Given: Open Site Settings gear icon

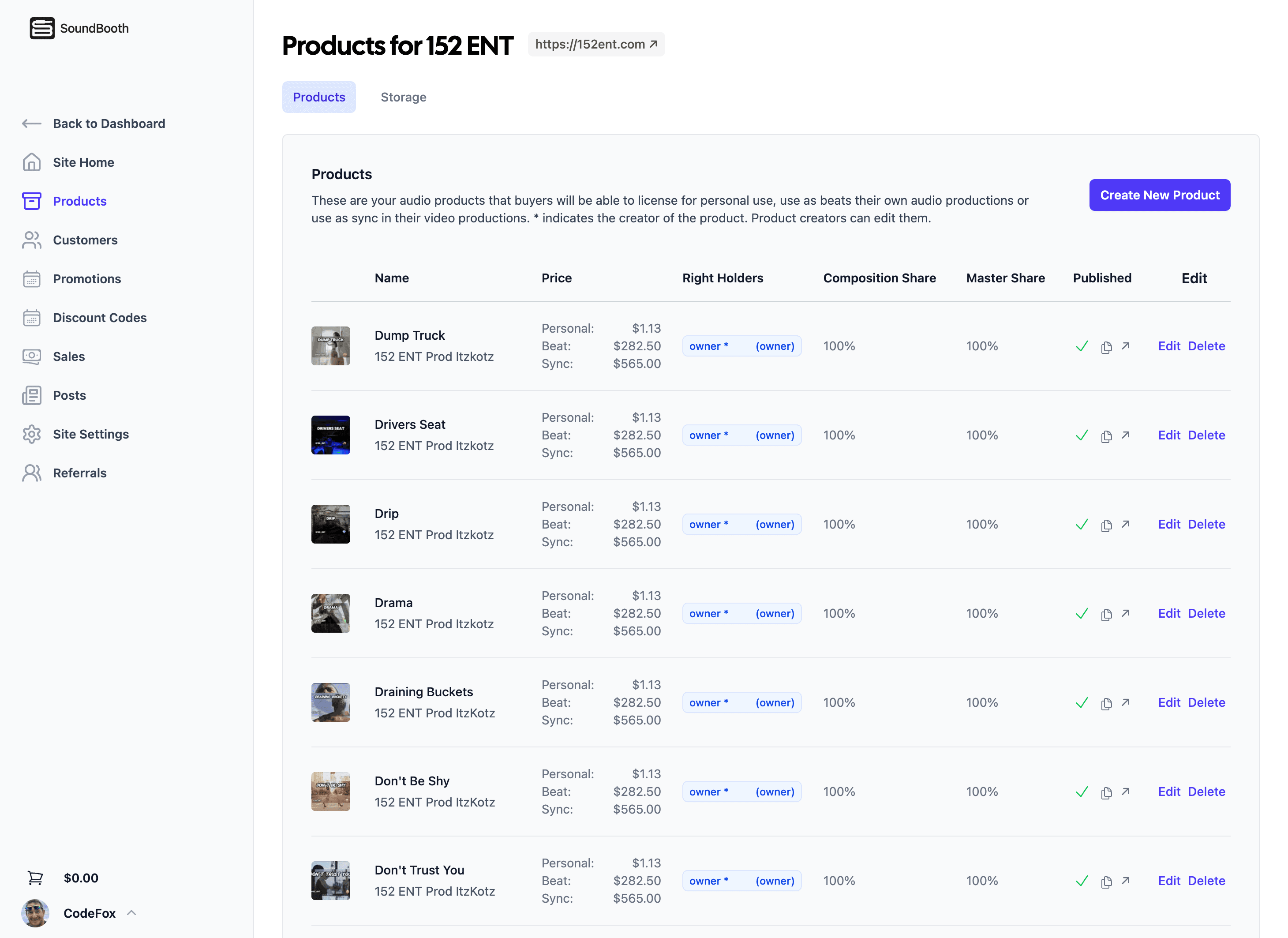Looking at the screenshot, I should pos(31,434).
